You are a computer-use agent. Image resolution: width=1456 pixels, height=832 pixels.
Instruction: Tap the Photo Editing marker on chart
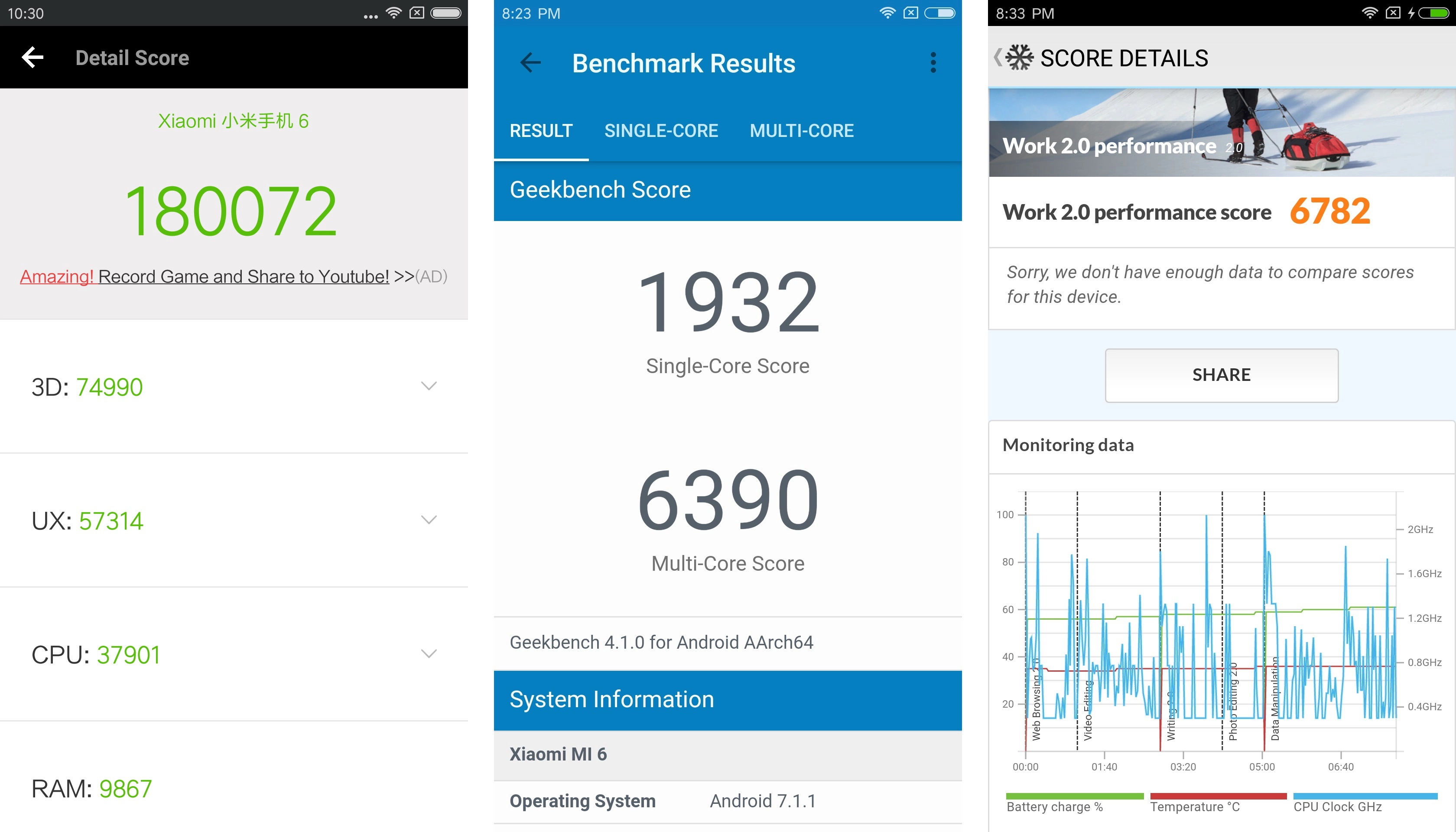pos(1232,702)
